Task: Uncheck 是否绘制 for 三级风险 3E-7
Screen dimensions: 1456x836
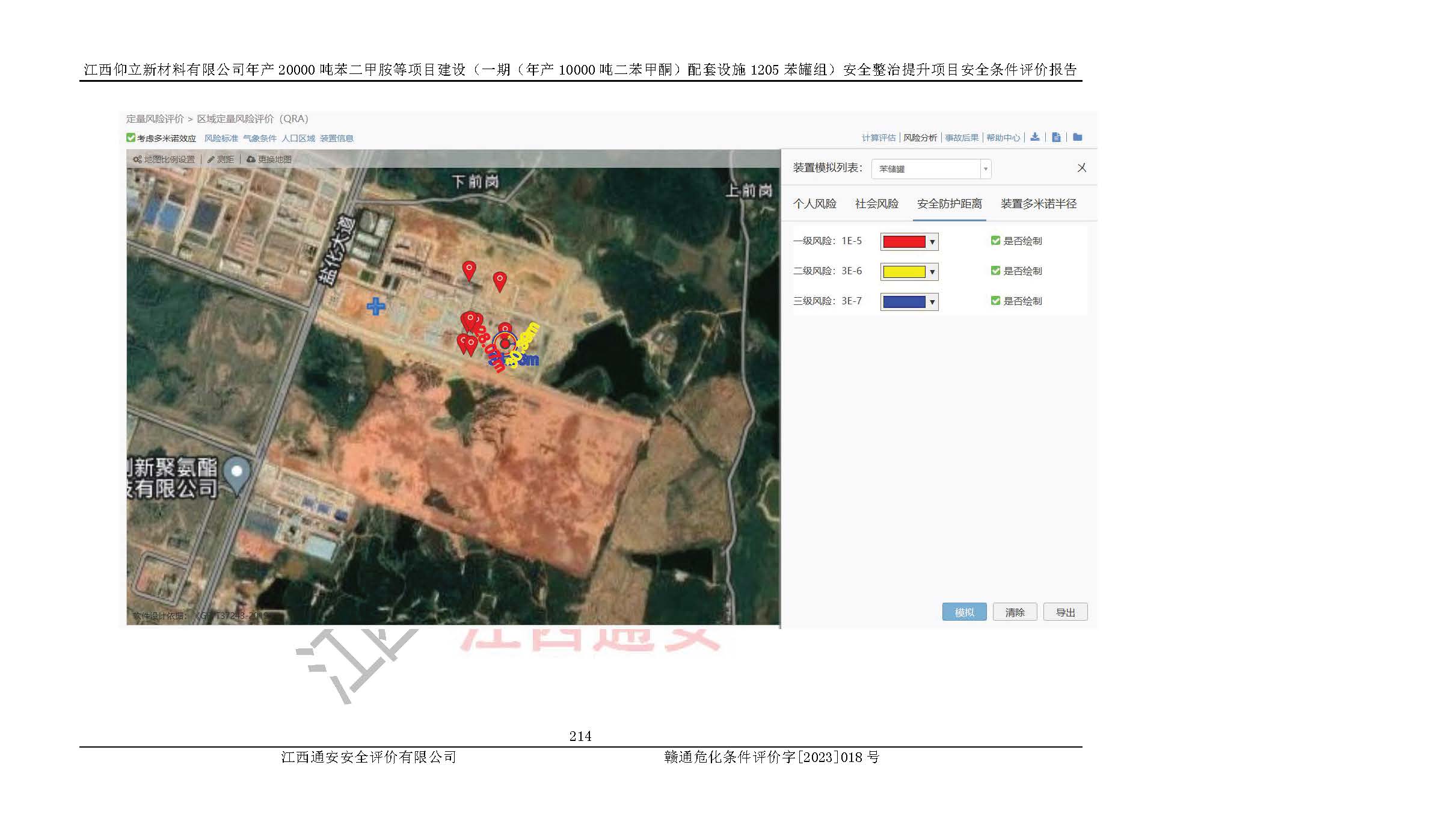Action: pyautogui.click(x=995, y=301)
